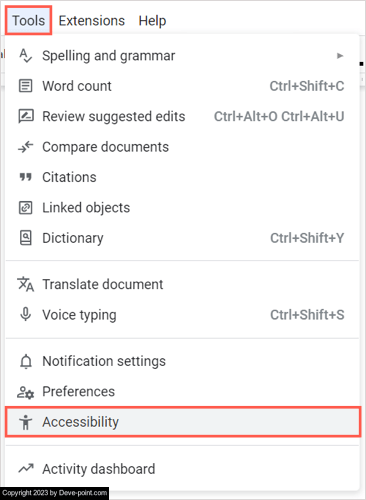Click the Voice typing microphone icon
Image resolution: width=366 pixels, height=500 pixels.
[x=26, y=314]
